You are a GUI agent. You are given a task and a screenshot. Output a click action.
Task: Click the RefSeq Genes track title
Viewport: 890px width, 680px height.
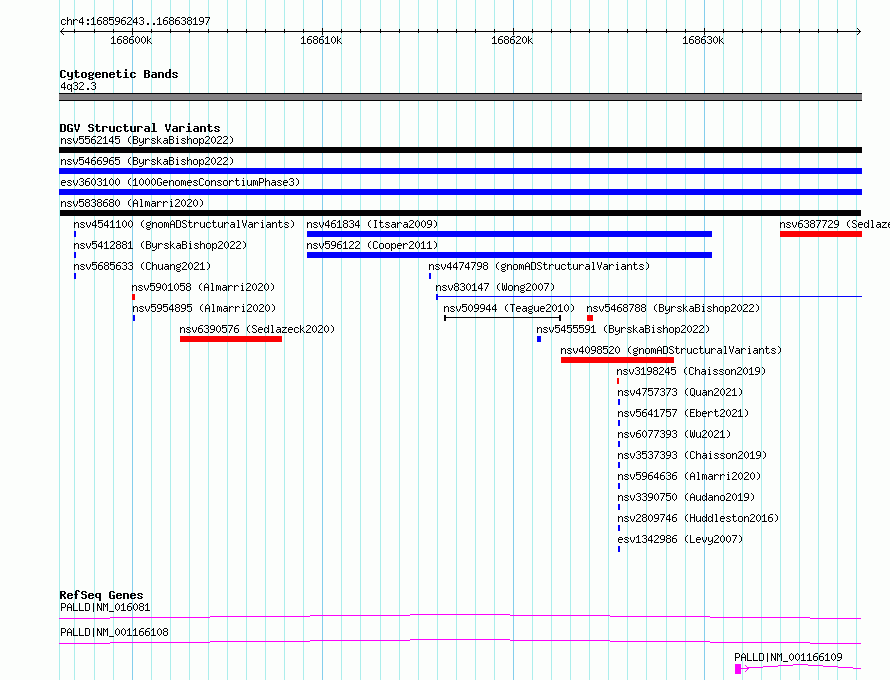[101, 595]
